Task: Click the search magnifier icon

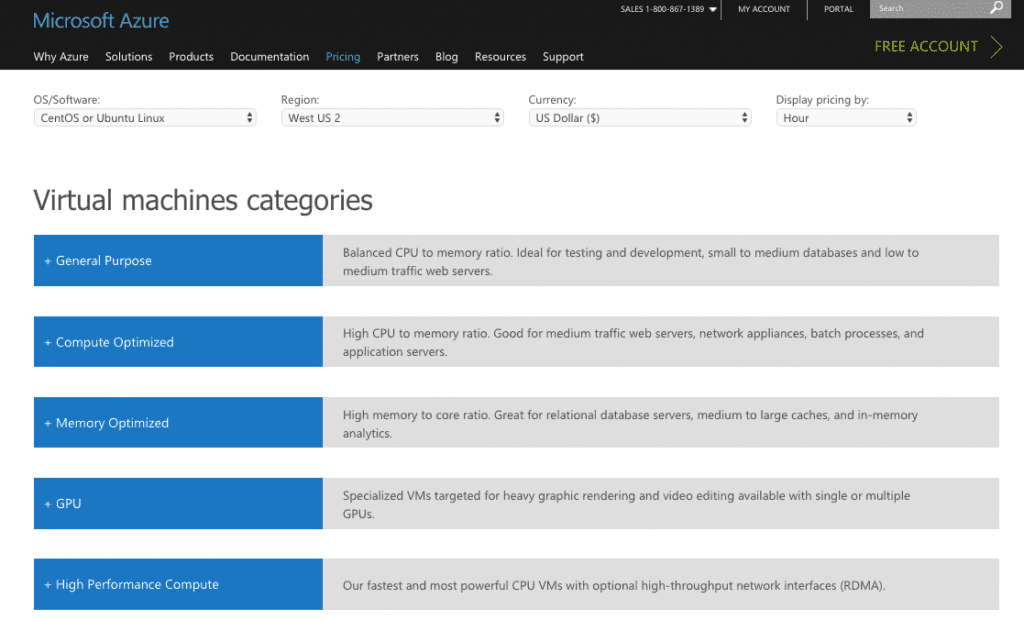Action: pyautogui.click(x=996, y=8)
